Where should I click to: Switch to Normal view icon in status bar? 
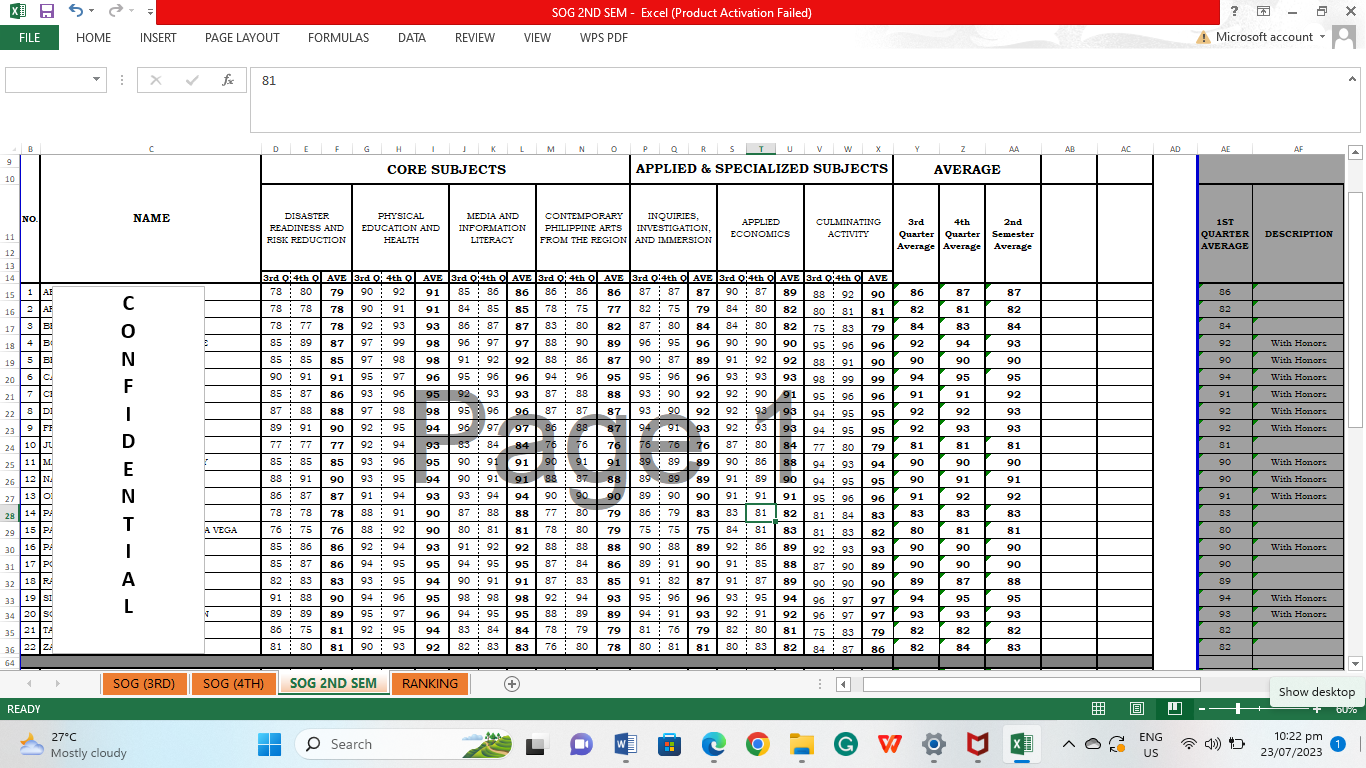[1098, 709]
